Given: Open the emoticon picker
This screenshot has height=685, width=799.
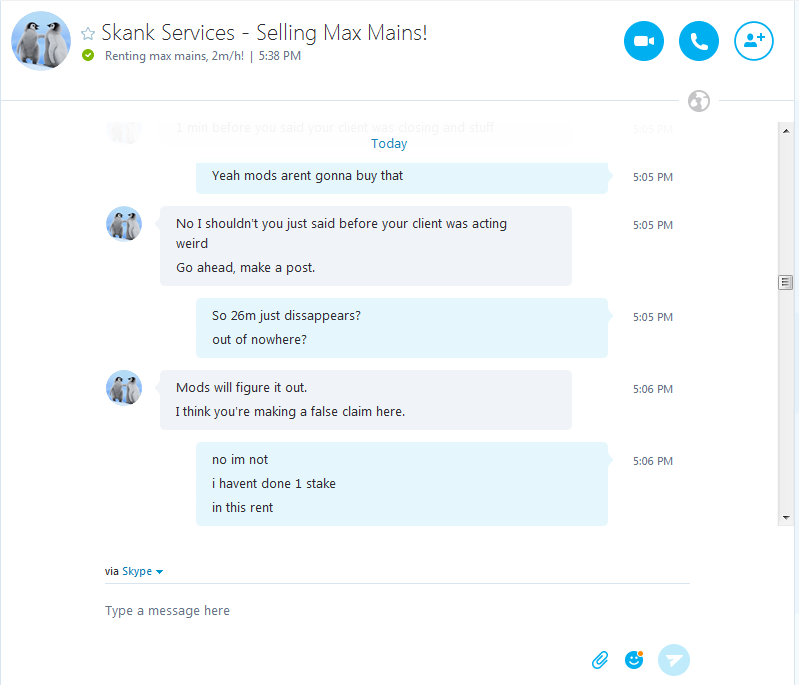Looking at the screenshot, I should pos(634,660).
